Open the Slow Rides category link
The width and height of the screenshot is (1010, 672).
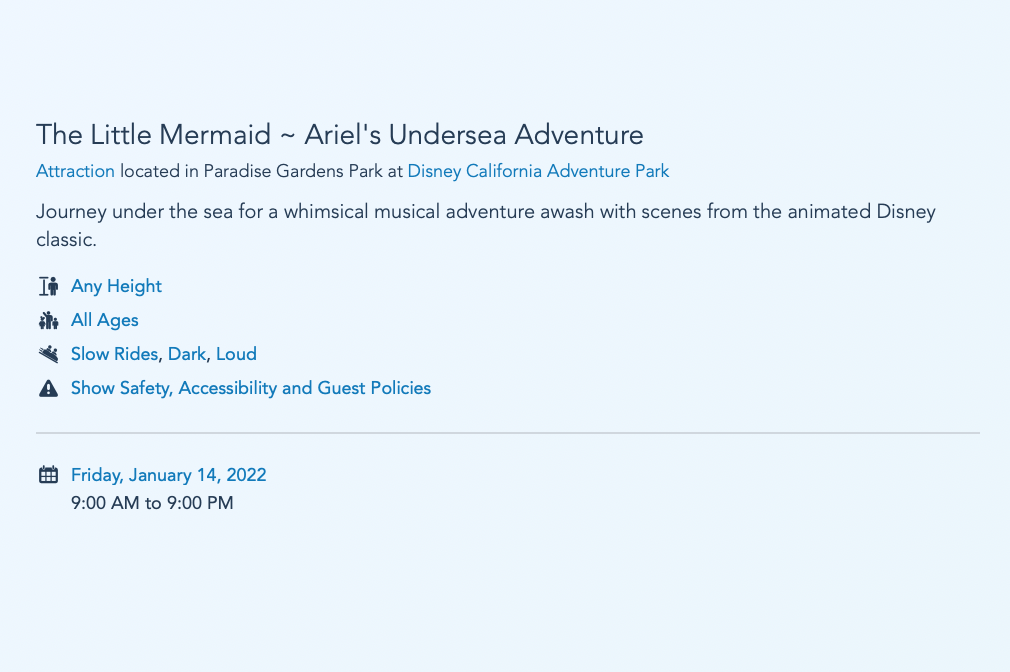click(114, 354)
